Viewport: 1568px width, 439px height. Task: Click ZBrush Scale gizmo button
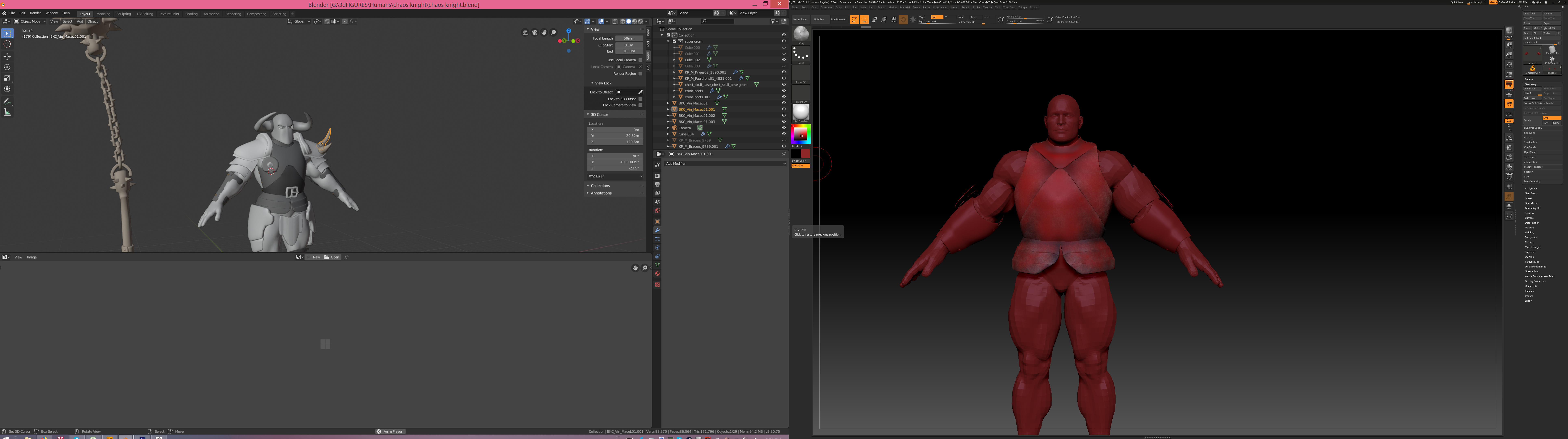click(884, 20)
